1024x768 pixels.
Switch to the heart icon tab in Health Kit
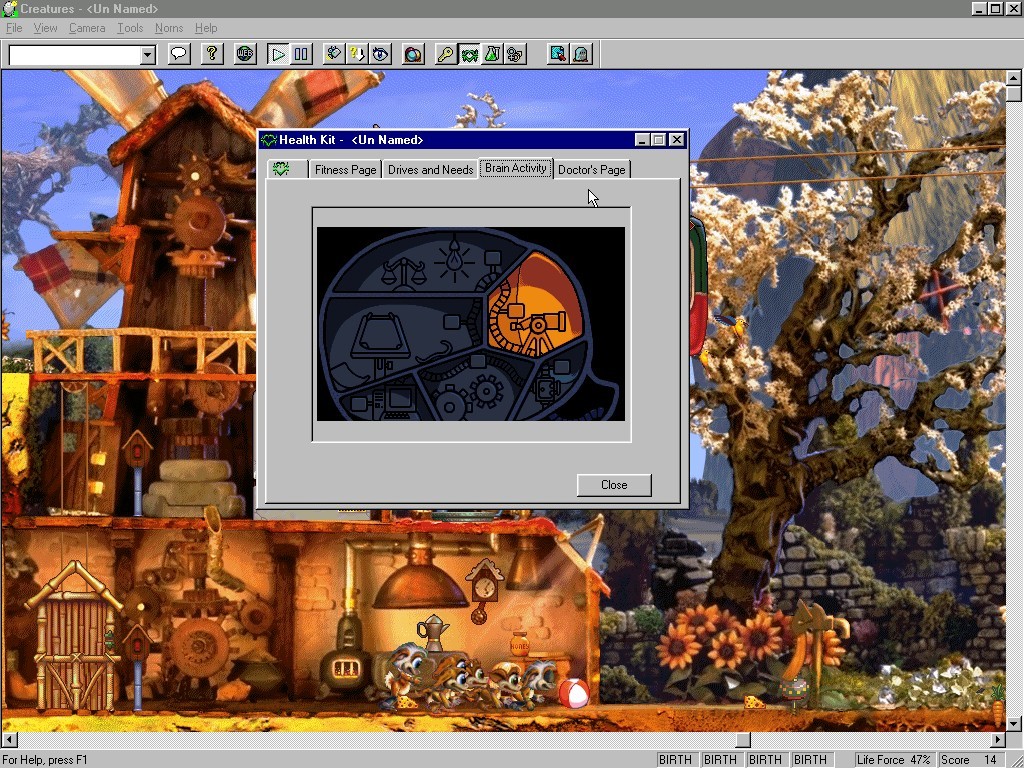[x=287, y=169]
